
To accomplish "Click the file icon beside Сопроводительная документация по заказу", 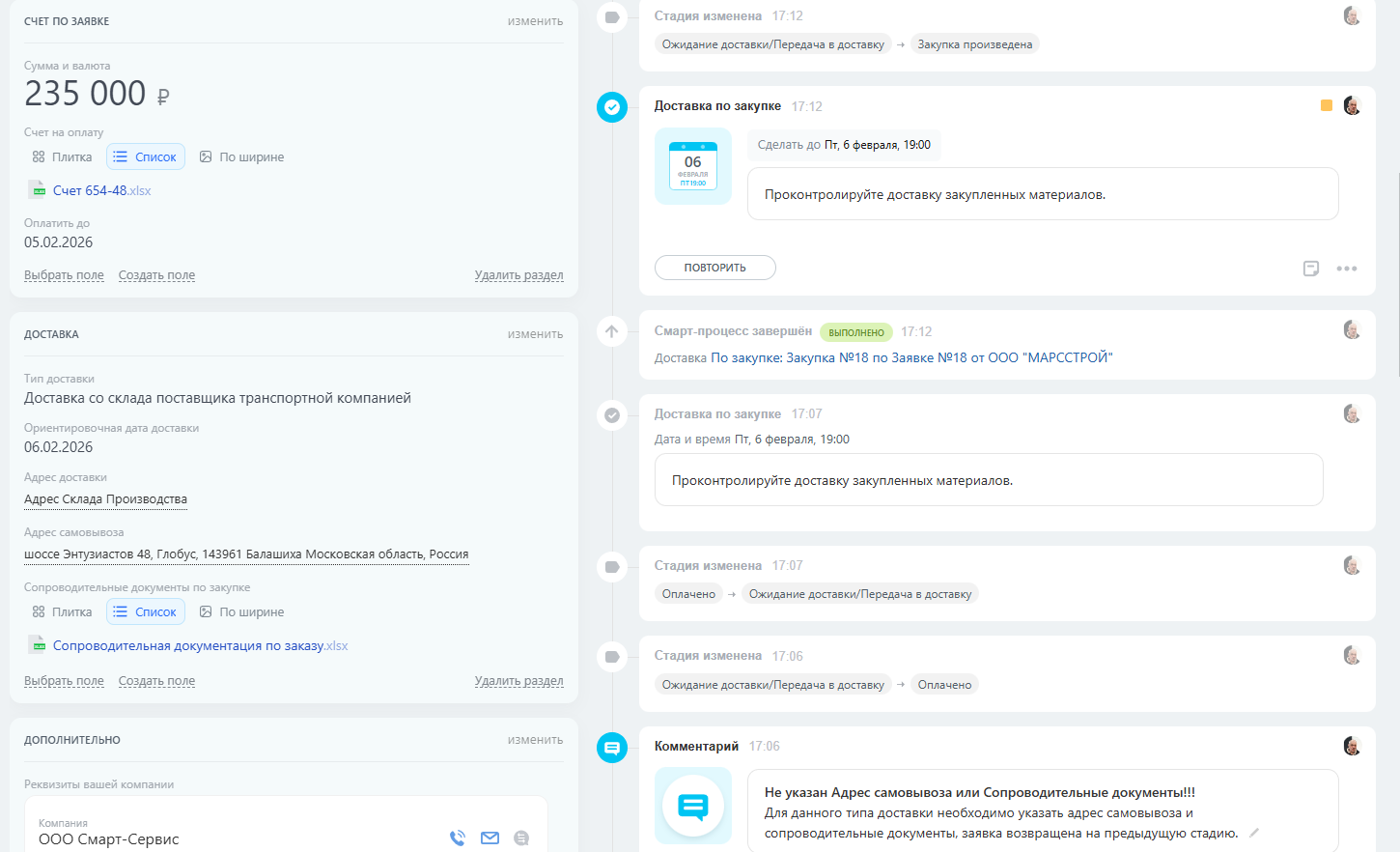I will click(37, 645).
